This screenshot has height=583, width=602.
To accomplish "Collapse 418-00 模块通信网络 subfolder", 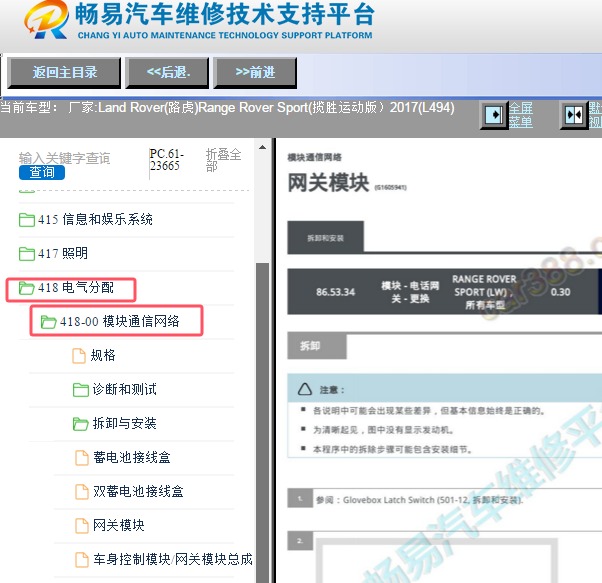I will coord(119,321).
